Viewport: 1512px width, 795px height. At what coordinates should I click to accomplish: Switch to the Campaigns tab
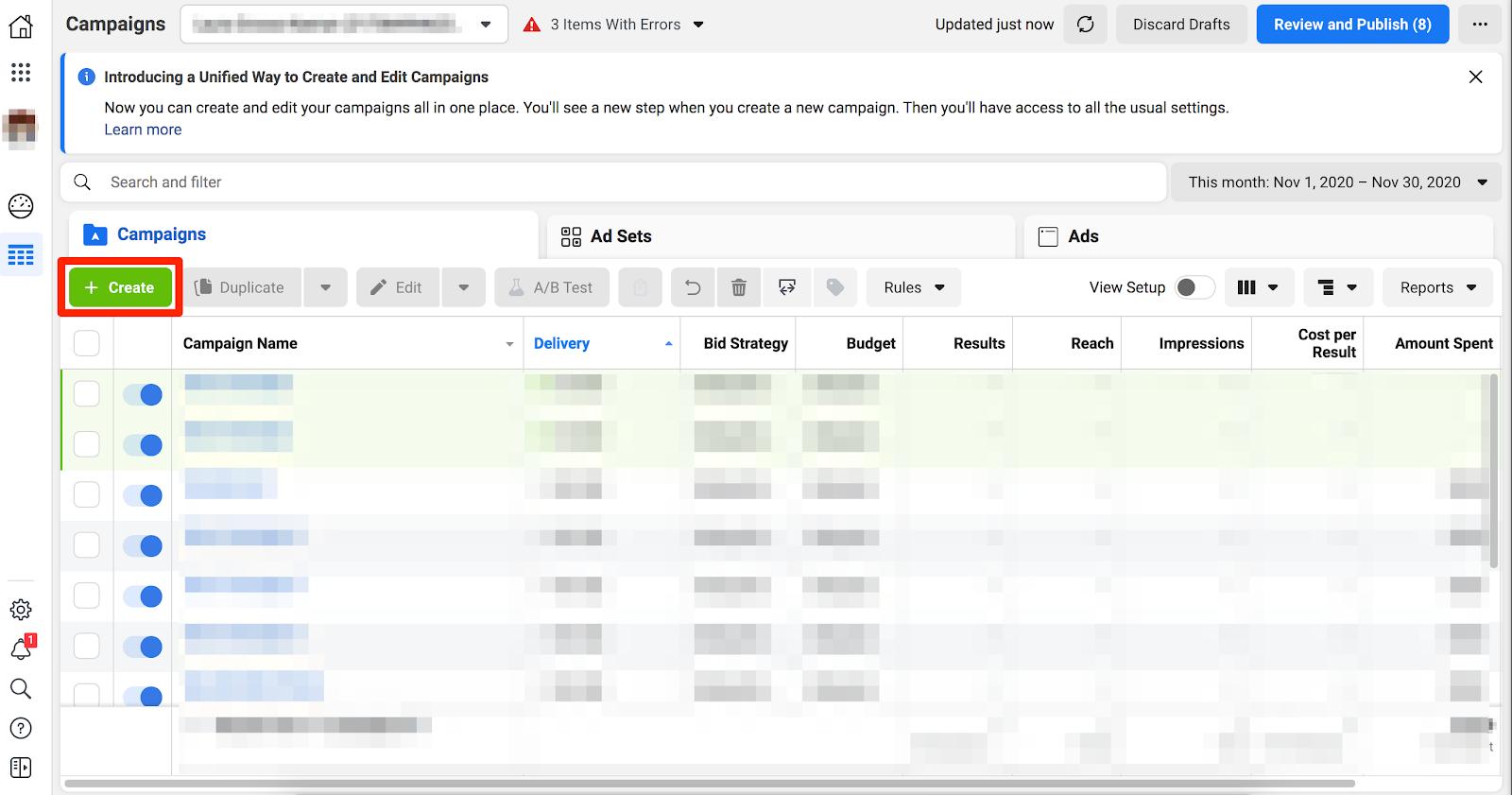[x=302, y=234]
